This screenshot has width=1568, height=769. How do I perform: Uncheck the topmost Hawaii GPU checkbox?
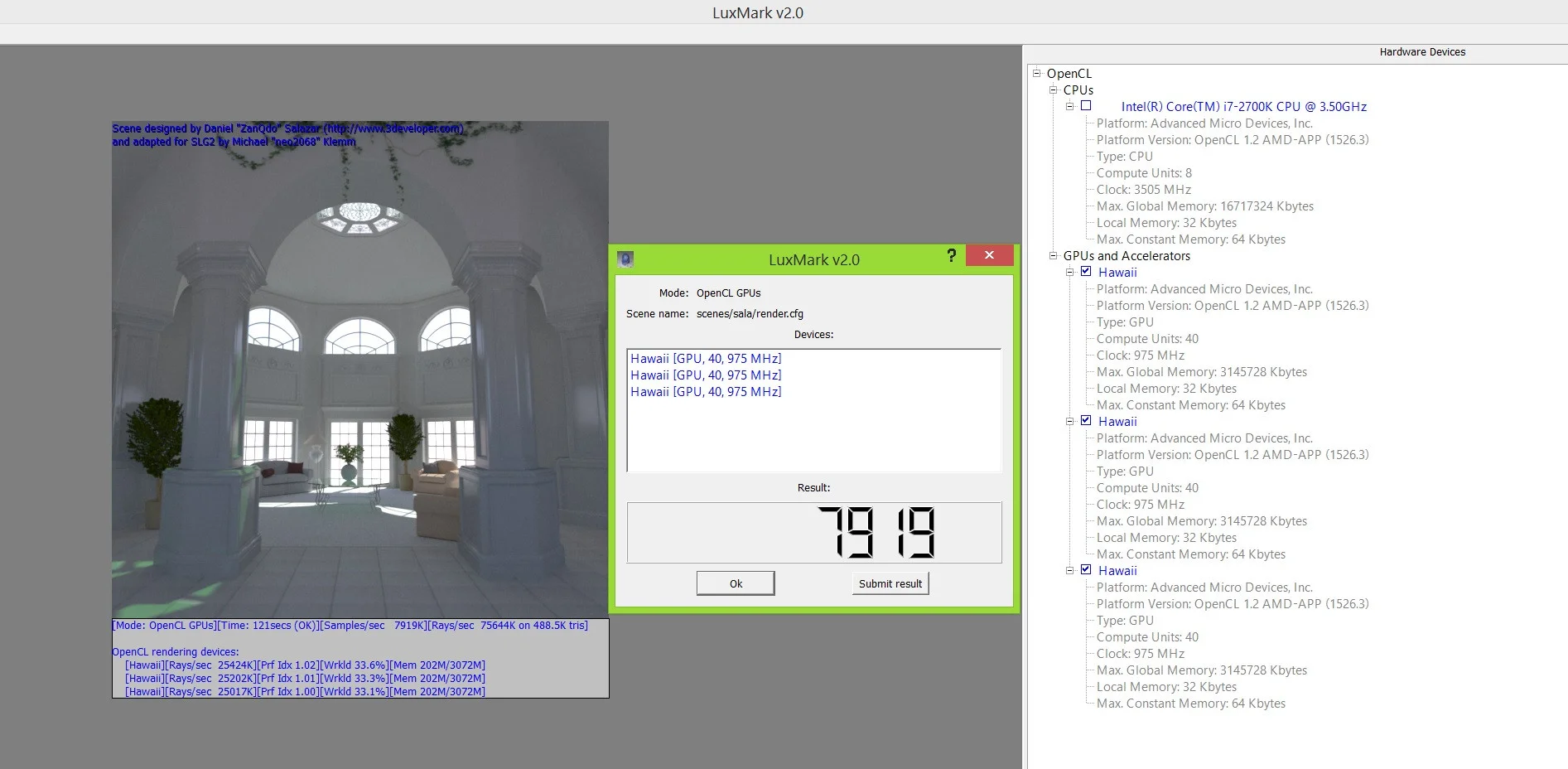click(x=1086, y=271)
